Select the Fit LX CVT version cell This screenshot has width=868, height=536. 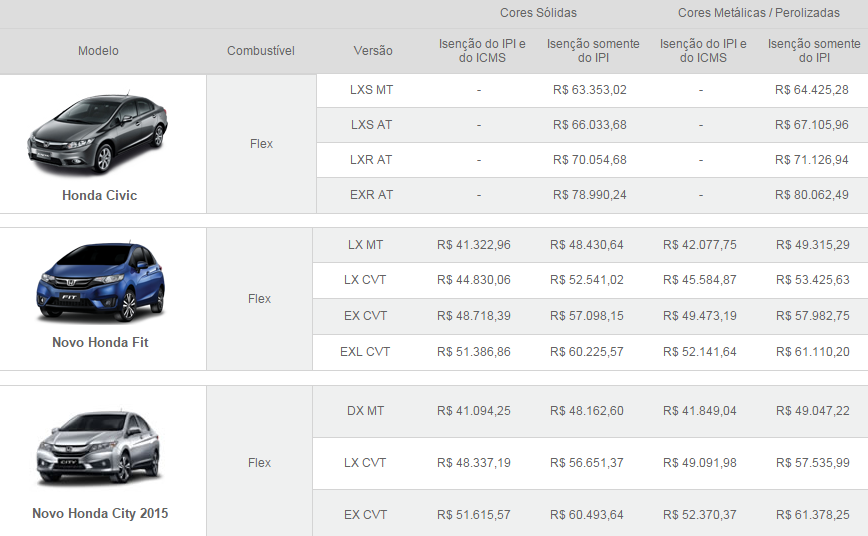click(x=365, y=280)
